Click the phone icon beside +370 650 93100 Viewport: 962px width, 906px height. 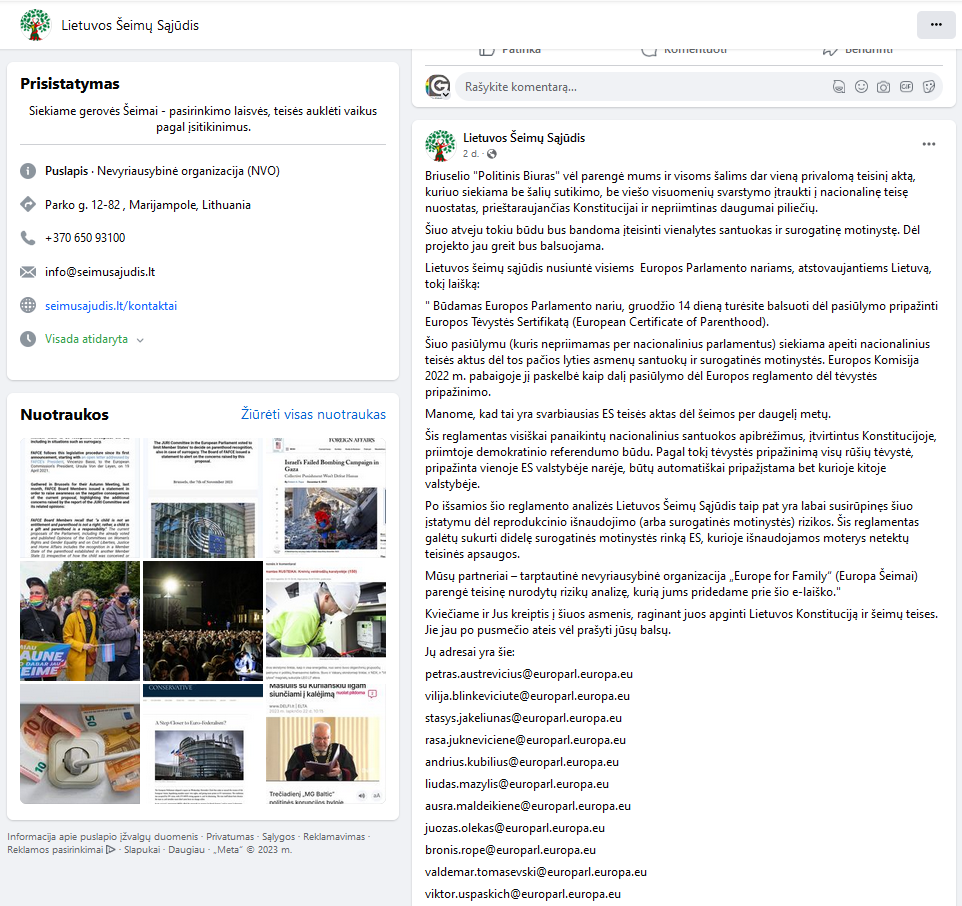[28, 238]
